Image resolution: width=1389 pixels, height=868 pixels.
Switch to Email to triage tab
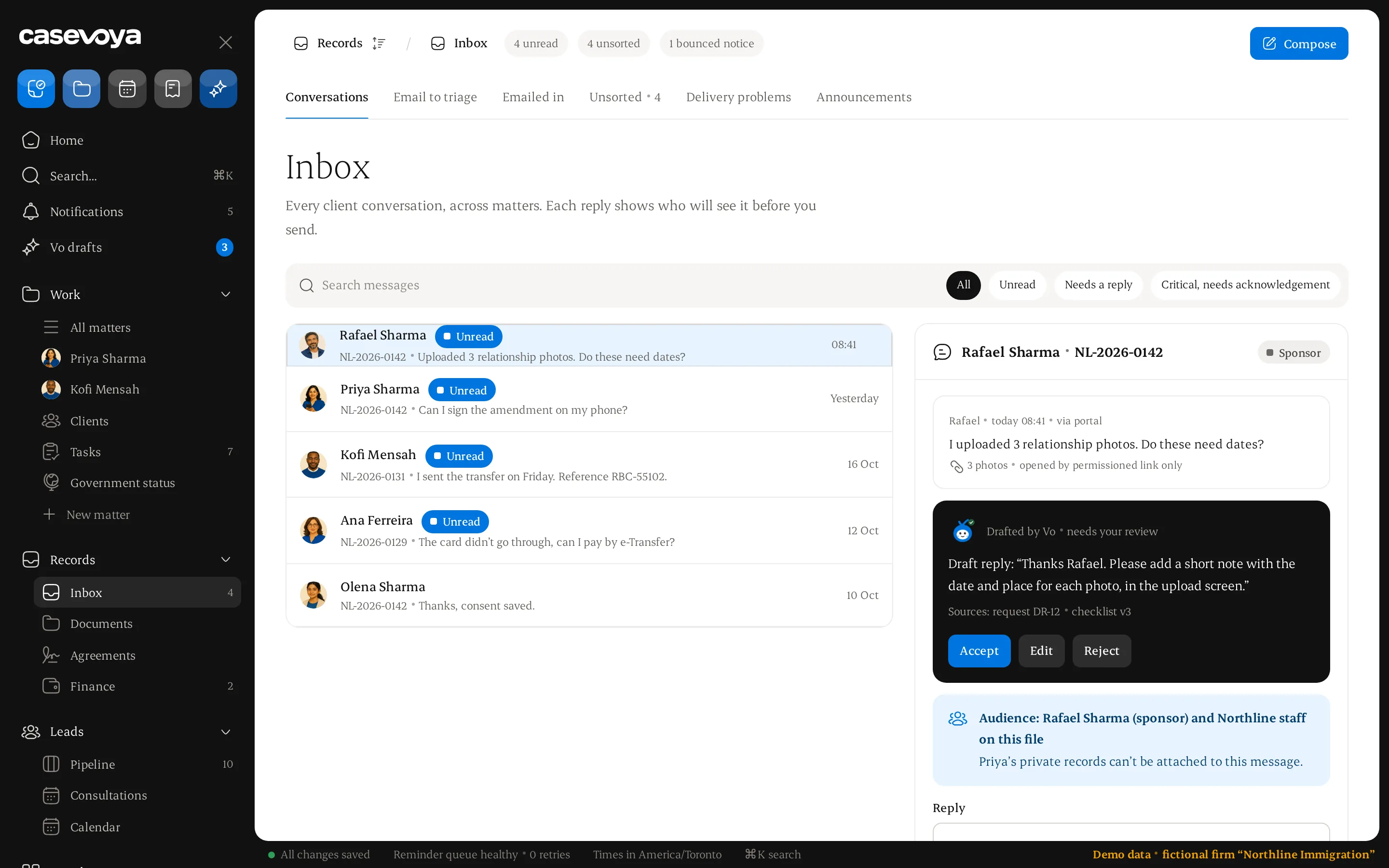coord(435,97)
